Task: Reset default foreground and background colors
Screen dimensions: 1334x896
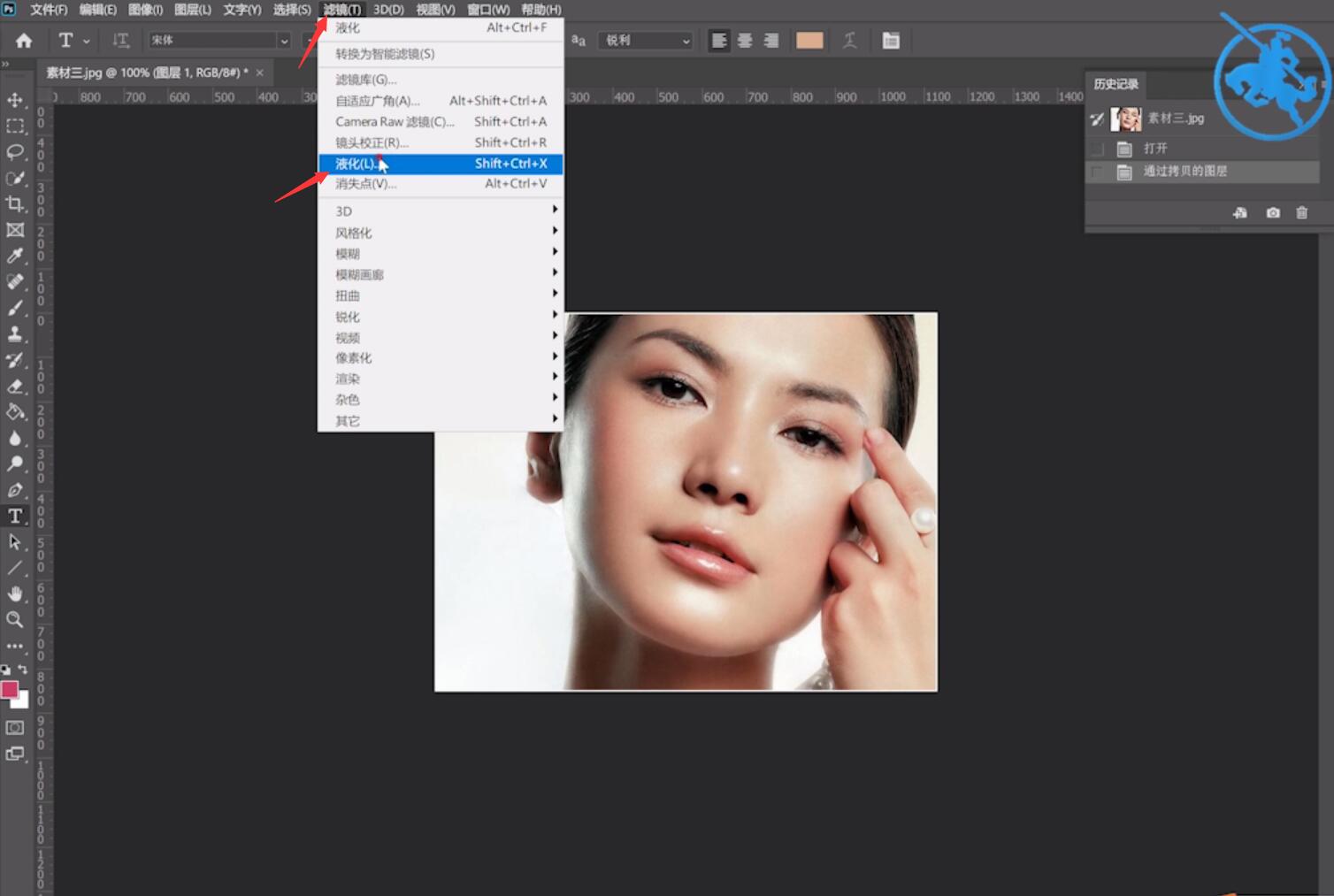Action: (x=5, y=670)
